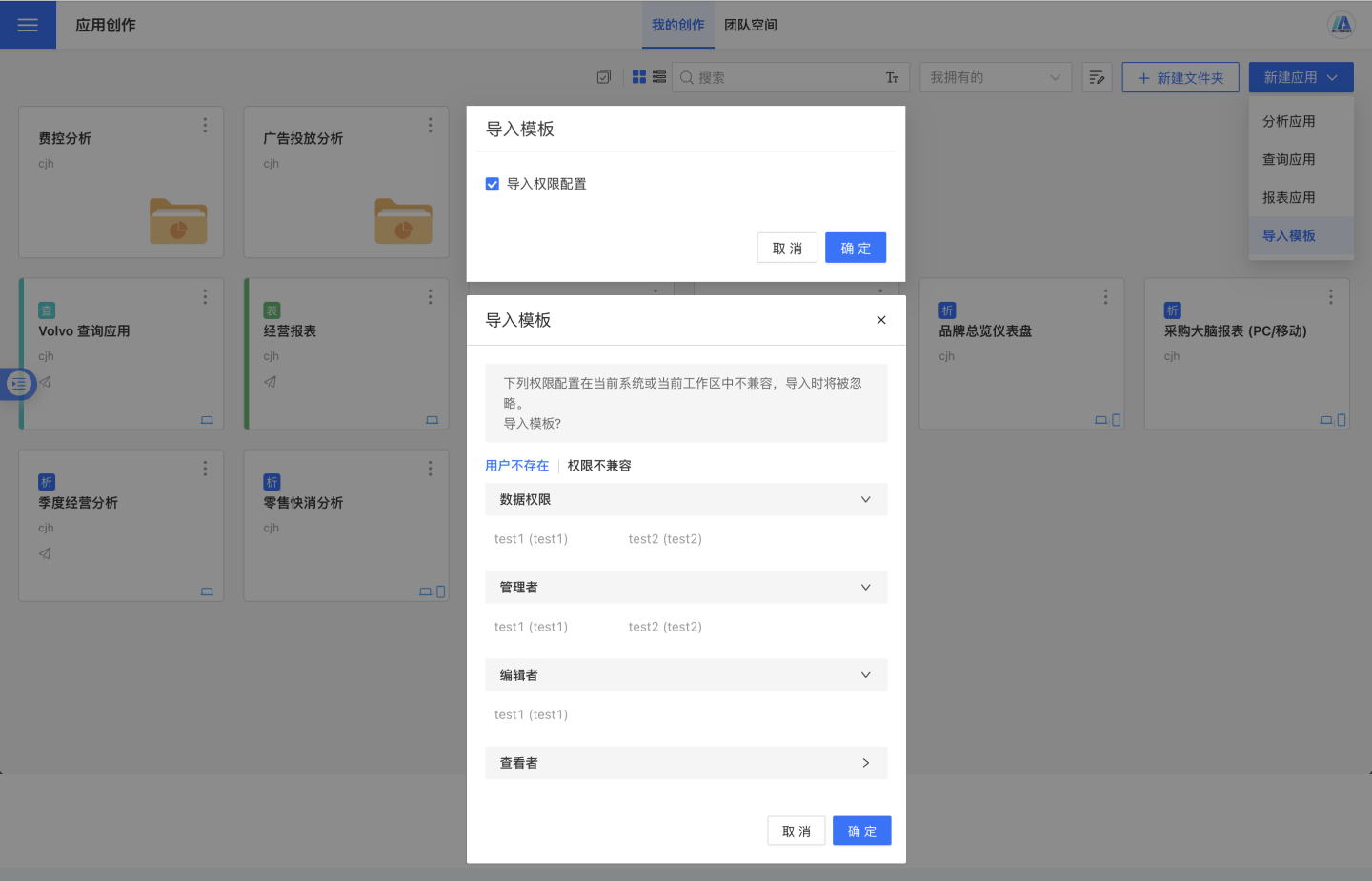Close the lower 导入模板 dialog
This screenshot has height=881, width=1372.
881,320
